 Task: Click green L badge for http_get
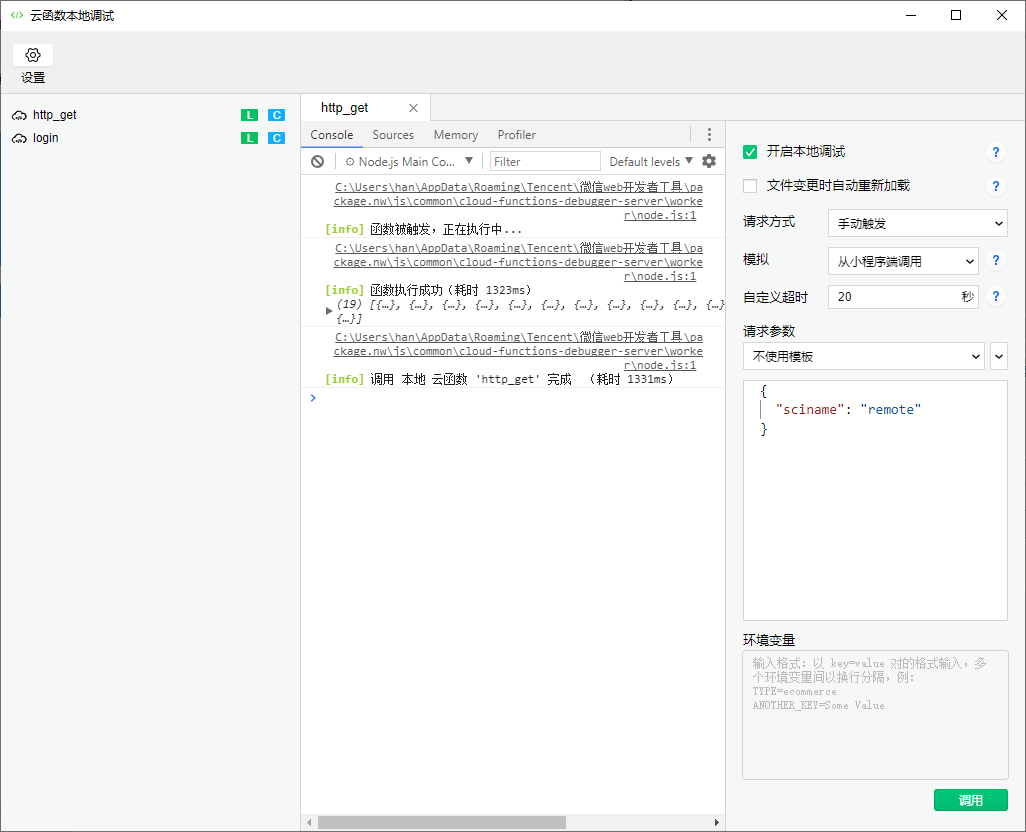[x=249, y=115]
